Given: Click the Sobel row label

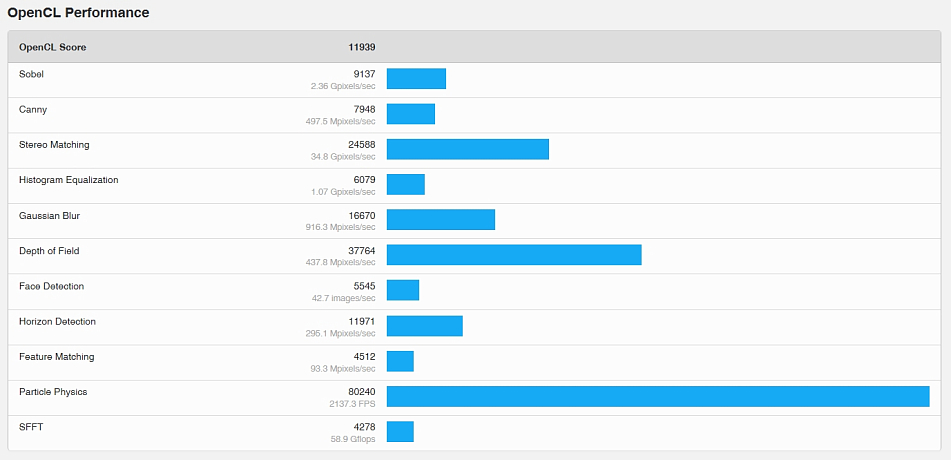Looking at the screenshot, I should pos(32,74).
